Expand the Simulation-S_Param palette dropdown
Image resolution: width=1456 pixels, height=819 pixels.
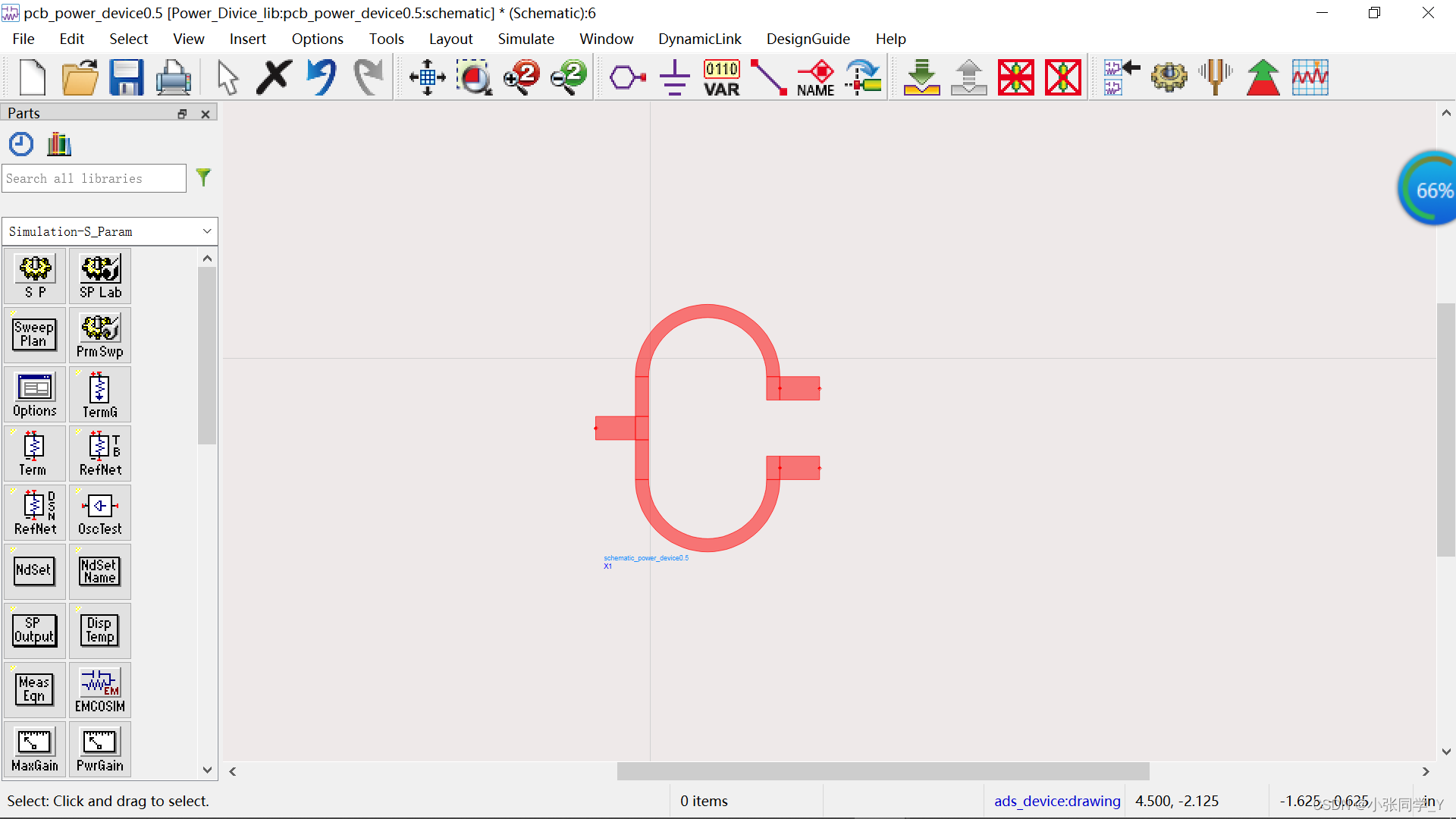[x=206, y=231]
